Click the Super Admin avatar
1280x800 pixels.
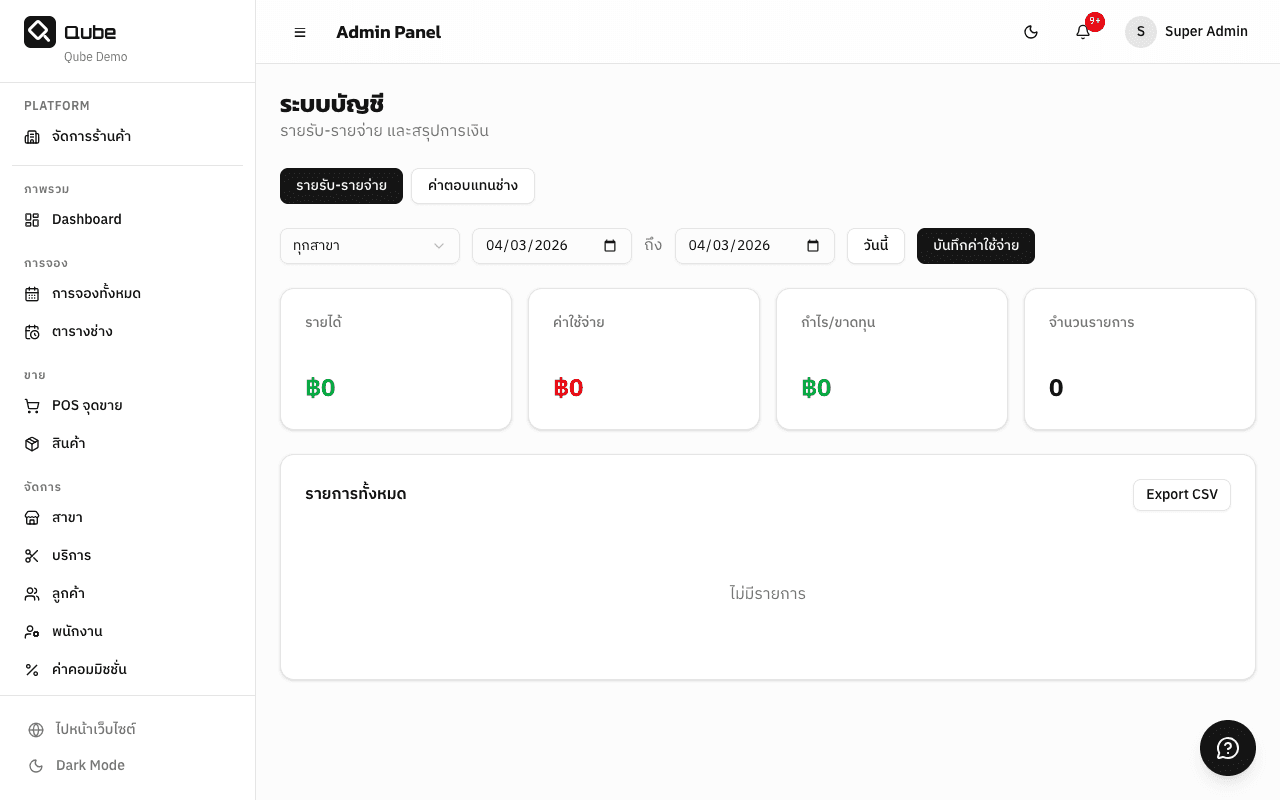point(1141,32)
